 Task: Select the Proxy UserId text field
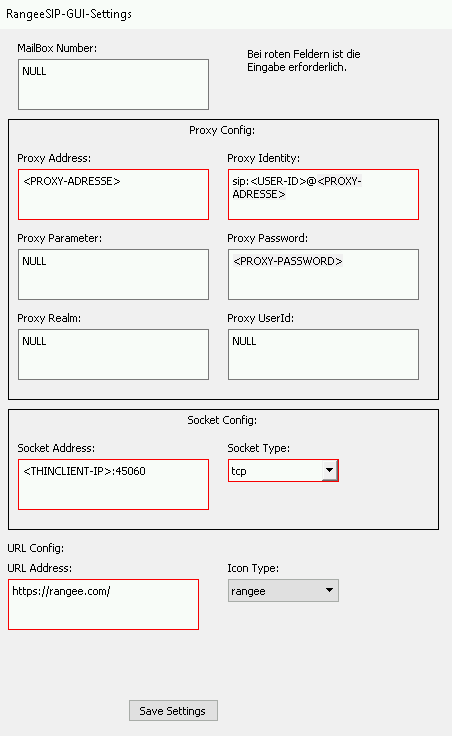coord(323,354)
